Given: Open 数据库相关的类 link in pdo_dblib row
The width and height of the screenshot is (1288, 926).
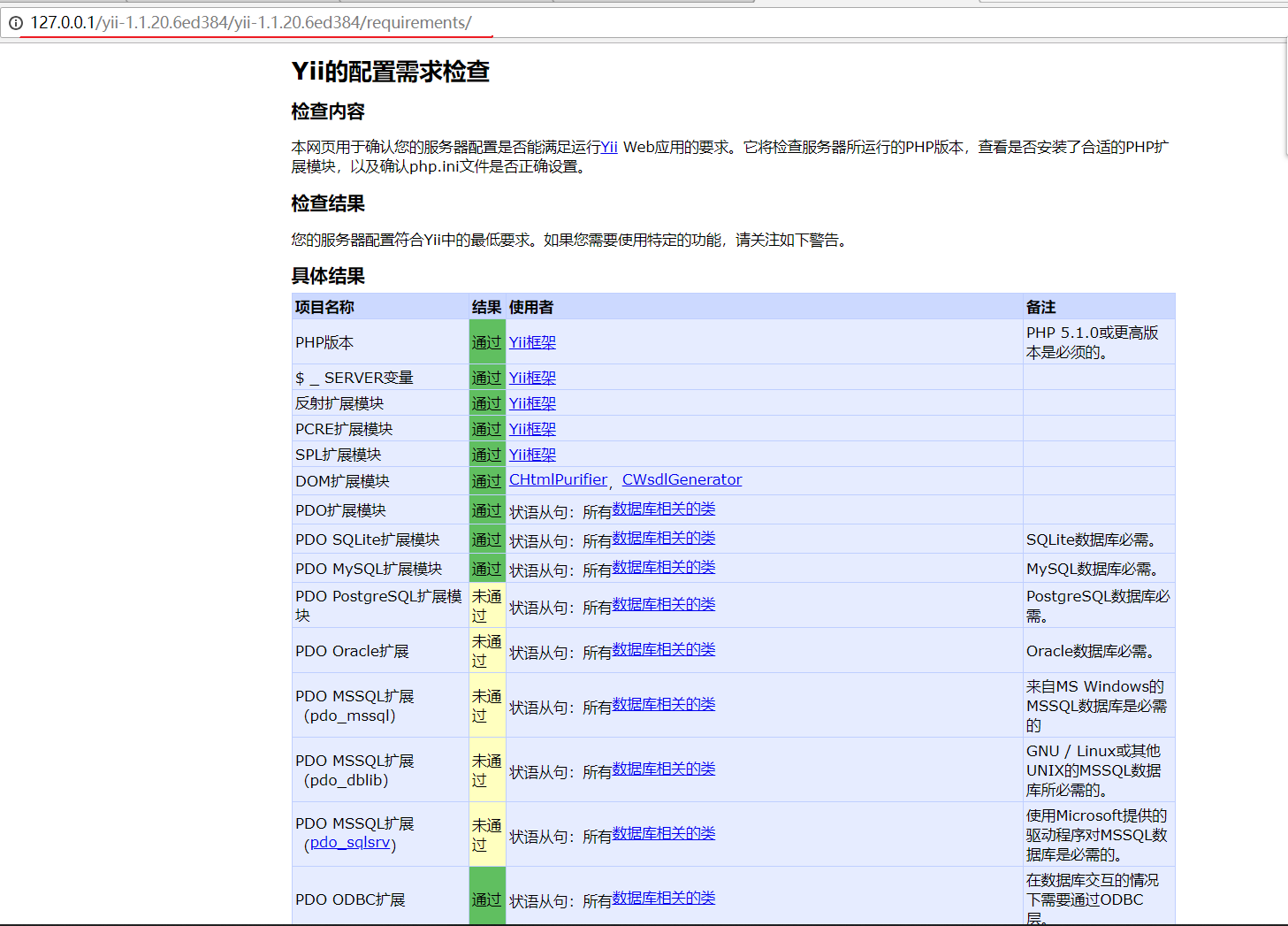Looking at the screenshot, I should coord(664,769).
